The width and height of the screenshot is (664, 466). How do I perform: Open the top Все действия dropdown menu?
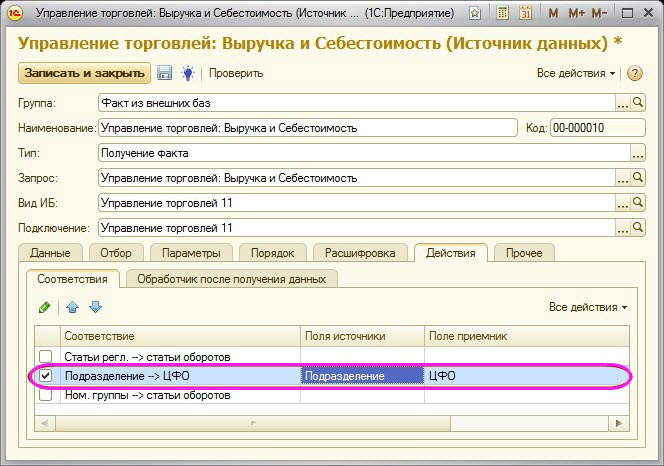pyautogui.click(x=576, y=74)
